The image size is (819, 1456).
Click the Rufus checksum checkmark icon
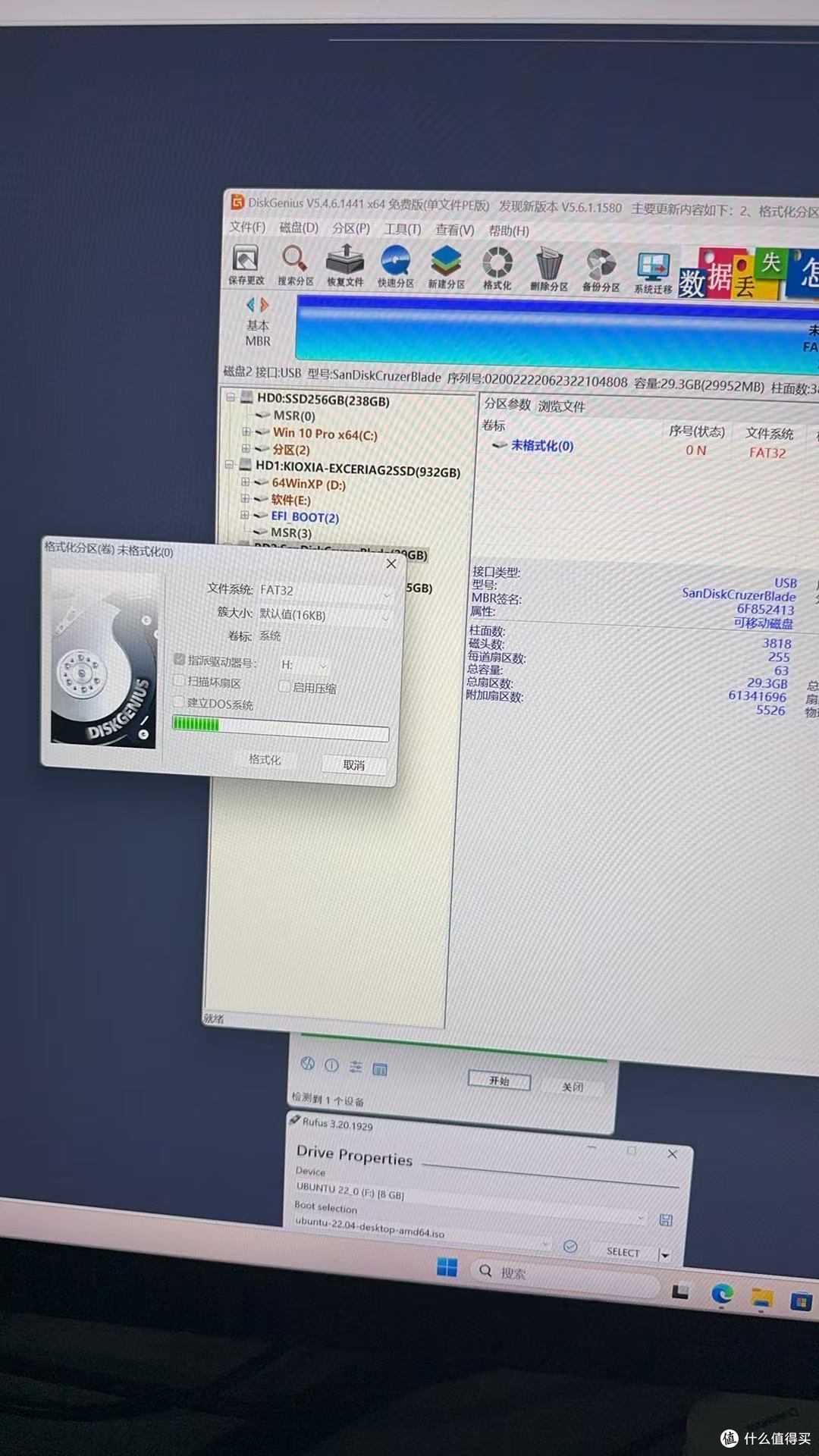point(570,1246)
